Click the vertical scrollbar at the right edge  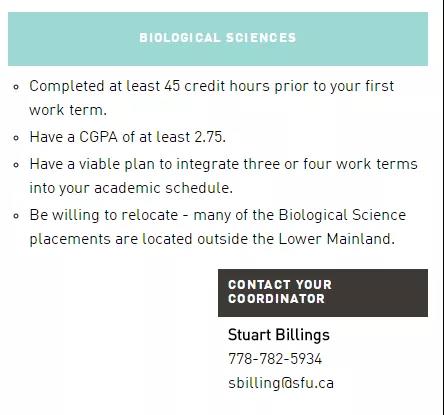[442, 207]
